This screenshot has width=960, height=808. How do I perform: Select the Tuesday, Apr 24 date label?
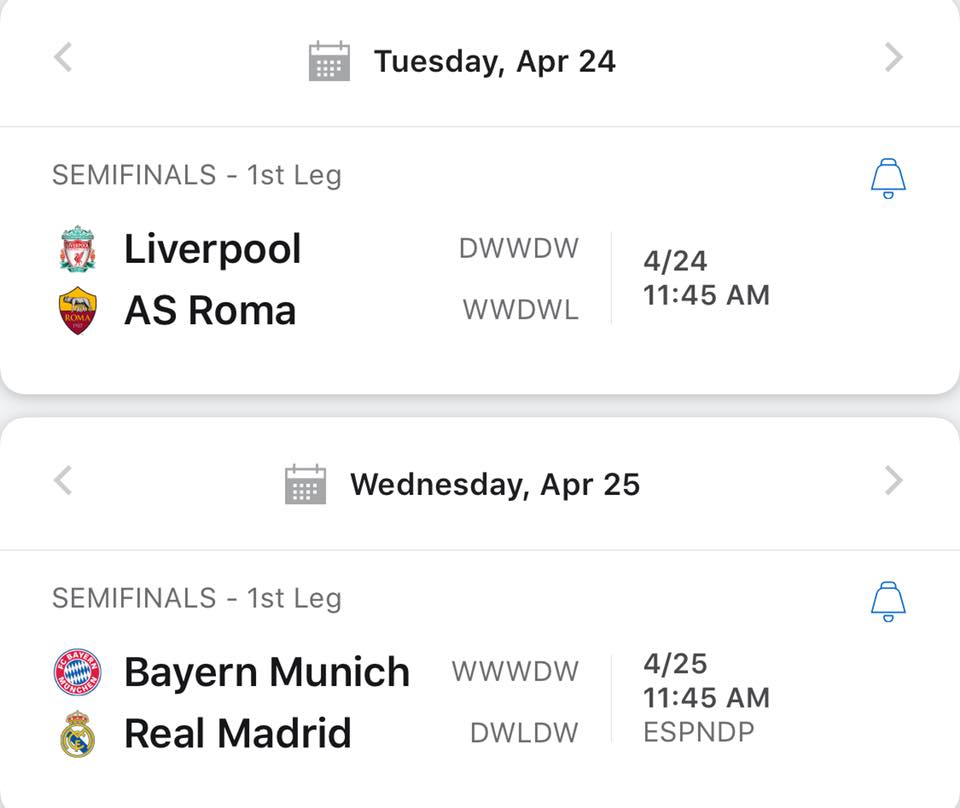(495, 62)
